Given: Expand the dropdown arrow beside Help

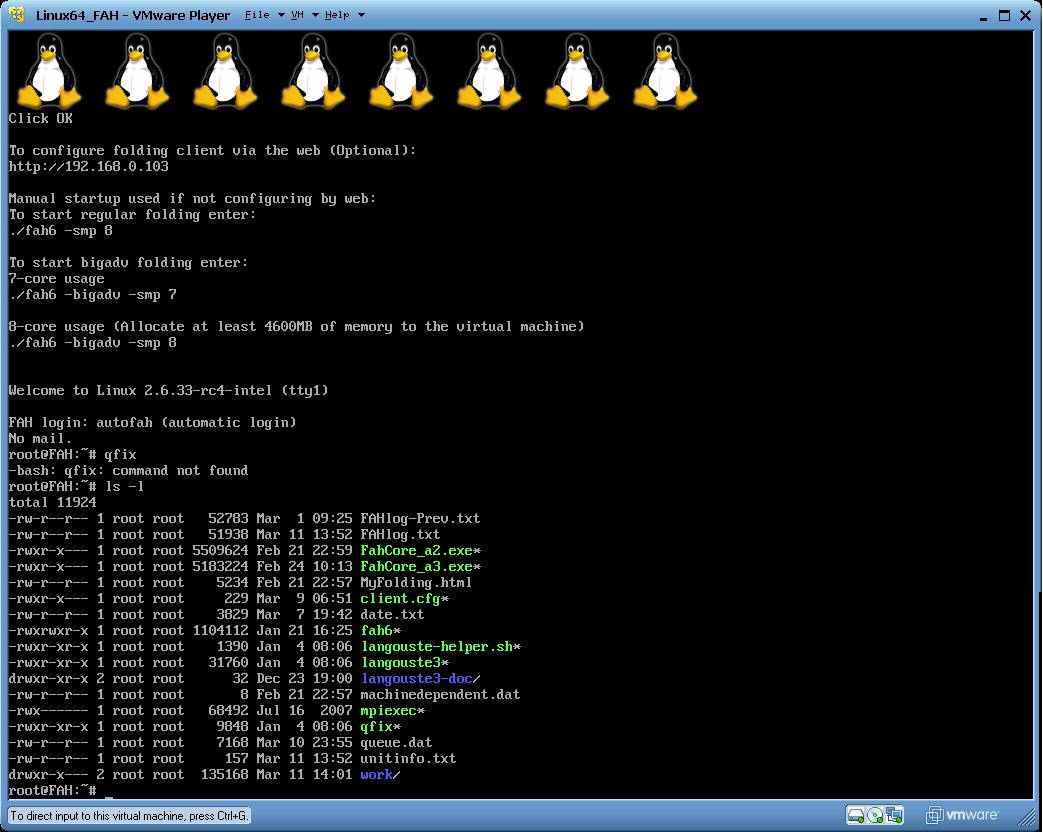Looking at the screenshot, I should point(361,15).
